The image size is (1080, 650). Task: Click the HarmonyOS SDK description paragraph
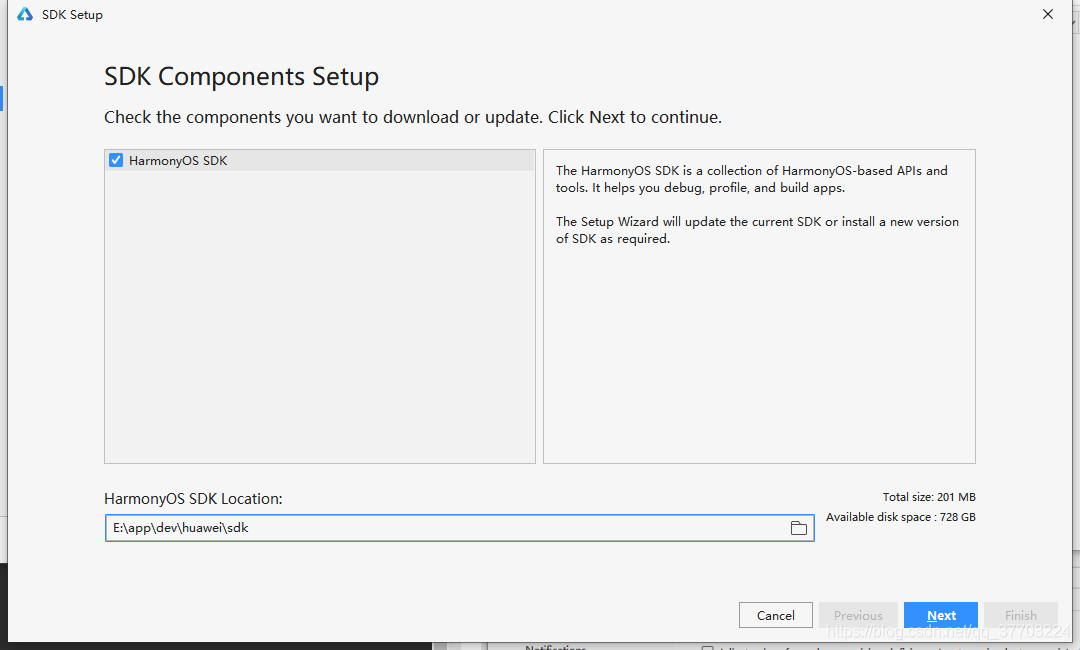(752, 179)
